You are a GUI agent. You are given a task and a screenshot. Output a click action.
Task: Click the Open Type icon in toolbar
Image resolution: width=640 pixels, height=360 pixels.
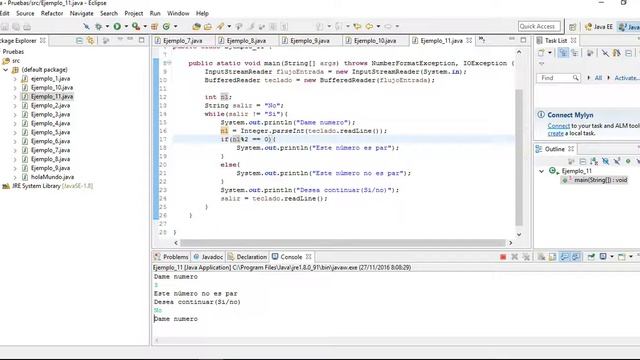click(196, 27)
